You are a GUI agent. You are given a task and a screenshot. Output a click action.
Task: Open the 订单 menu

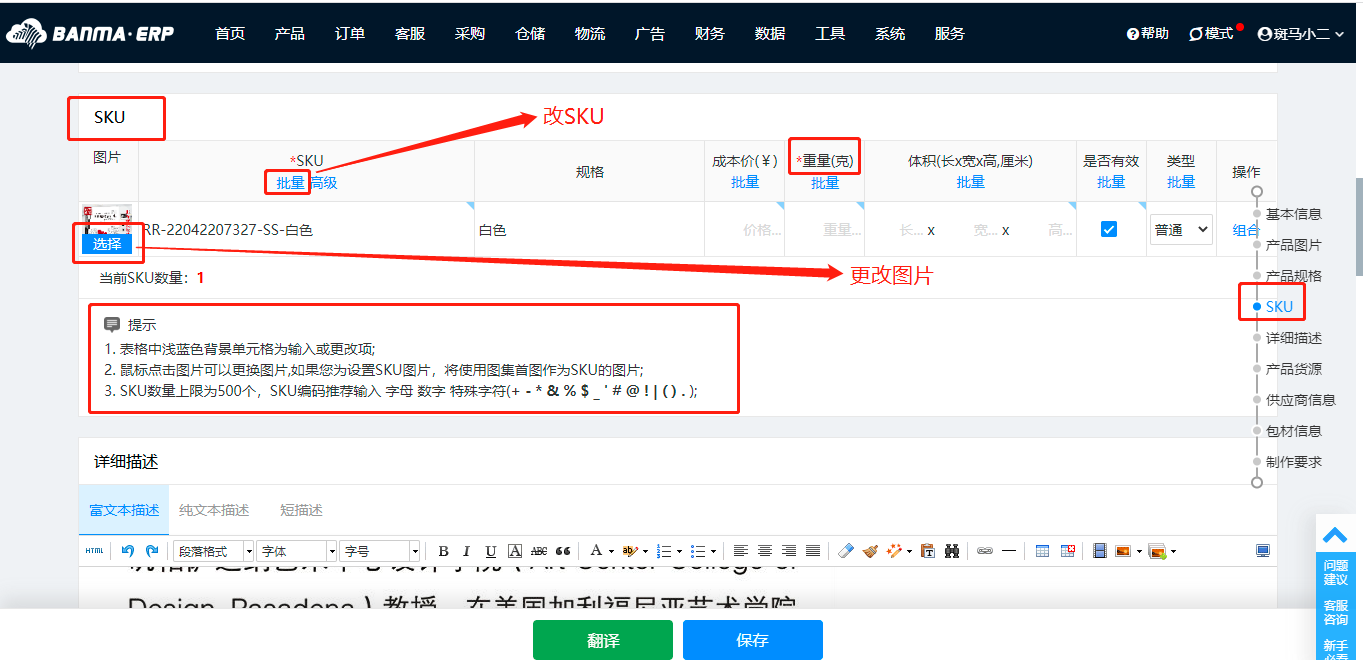coord(350,34)
